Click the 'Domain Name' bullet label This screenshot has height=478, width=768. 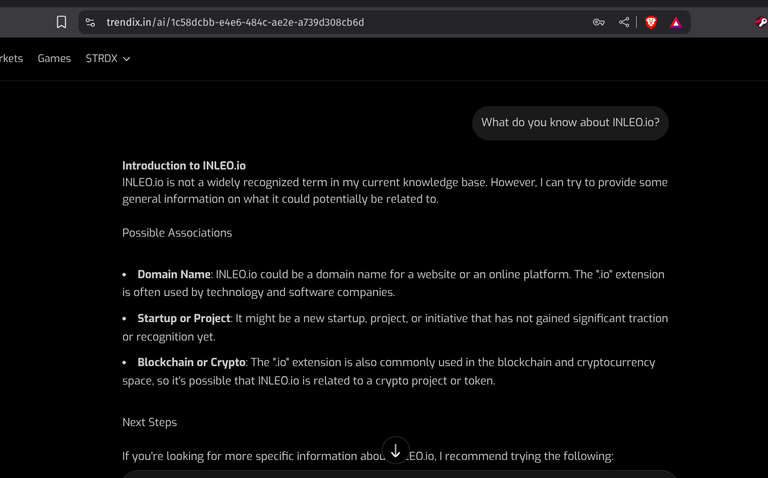point(174,274)
